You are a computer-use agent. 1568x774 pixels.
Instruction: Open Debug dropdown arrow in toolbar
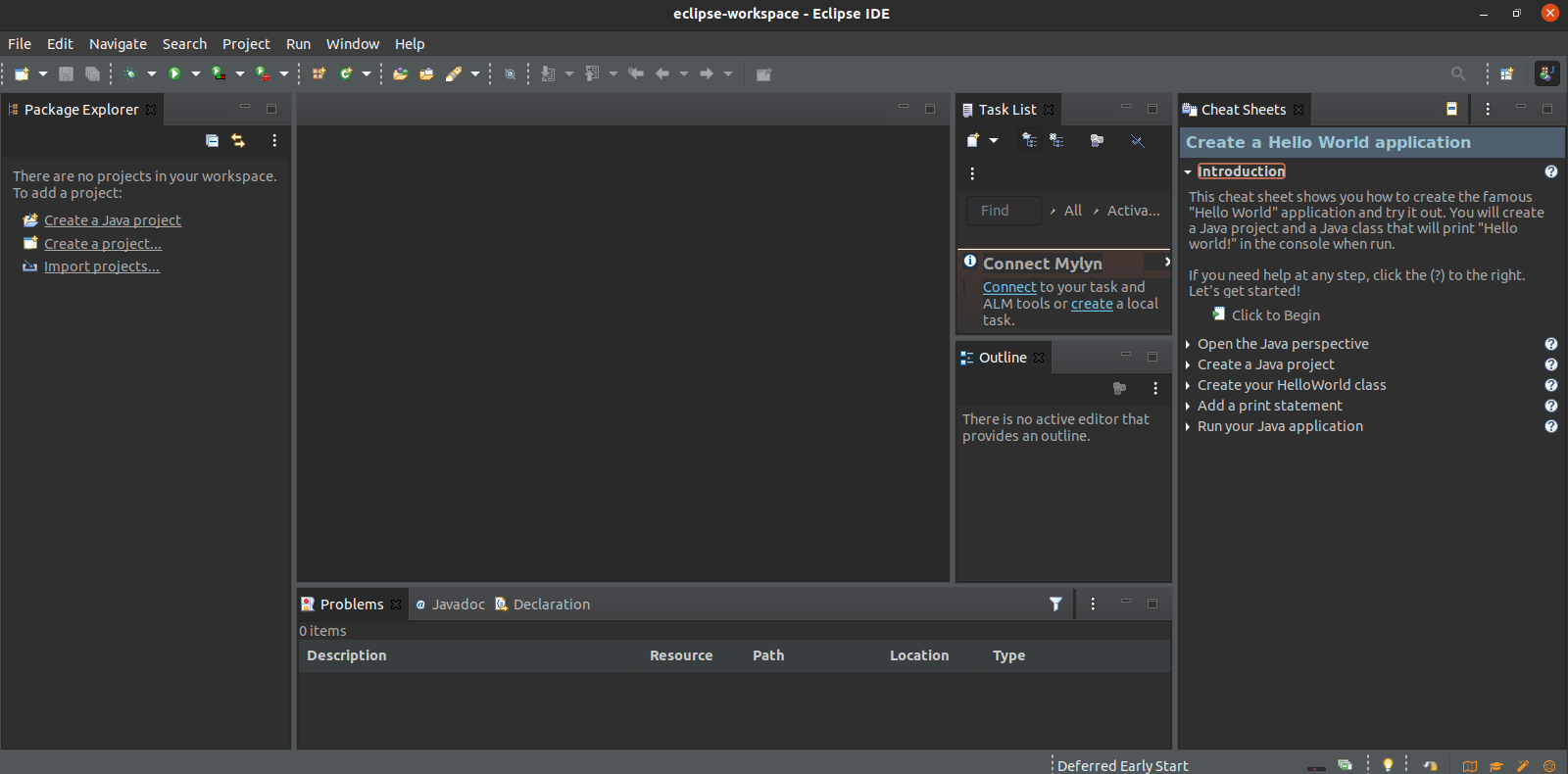click(x=152, y=73)
